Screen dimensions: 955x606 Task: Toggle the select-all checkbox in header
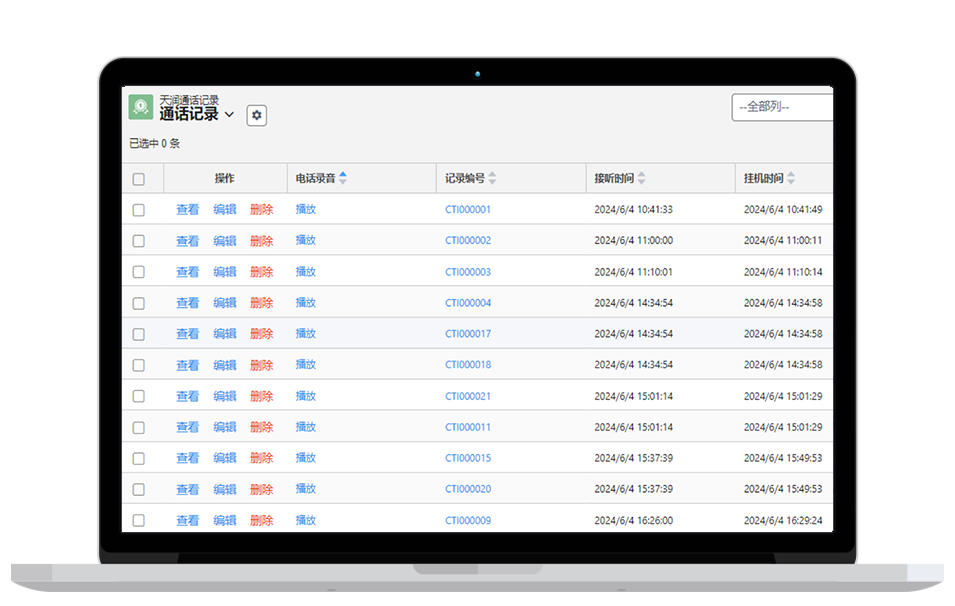click(x=139, y=180)
